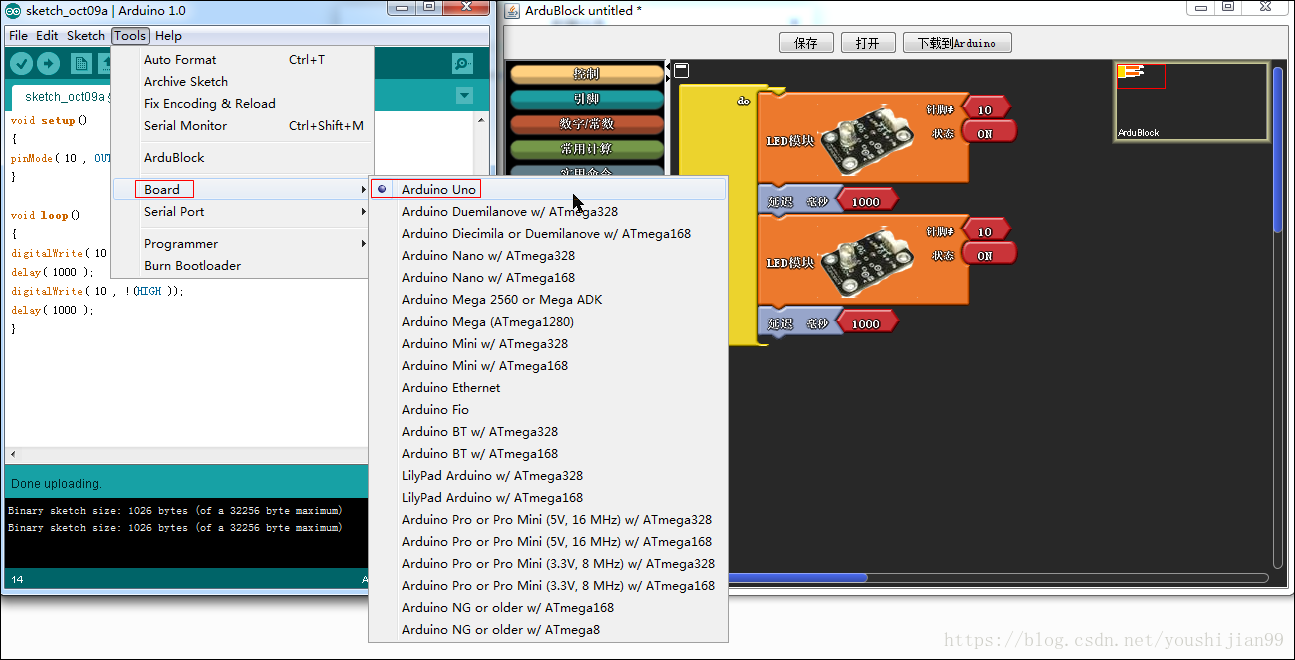Image resolution: width=1295 pixels, height=660 pixels.
Task: Switch to the sketch_oct09a tab
Action: 63,97
